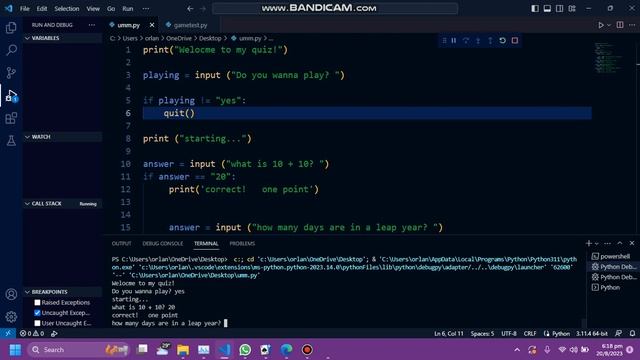Open the Selection menu

coord(67,8)
